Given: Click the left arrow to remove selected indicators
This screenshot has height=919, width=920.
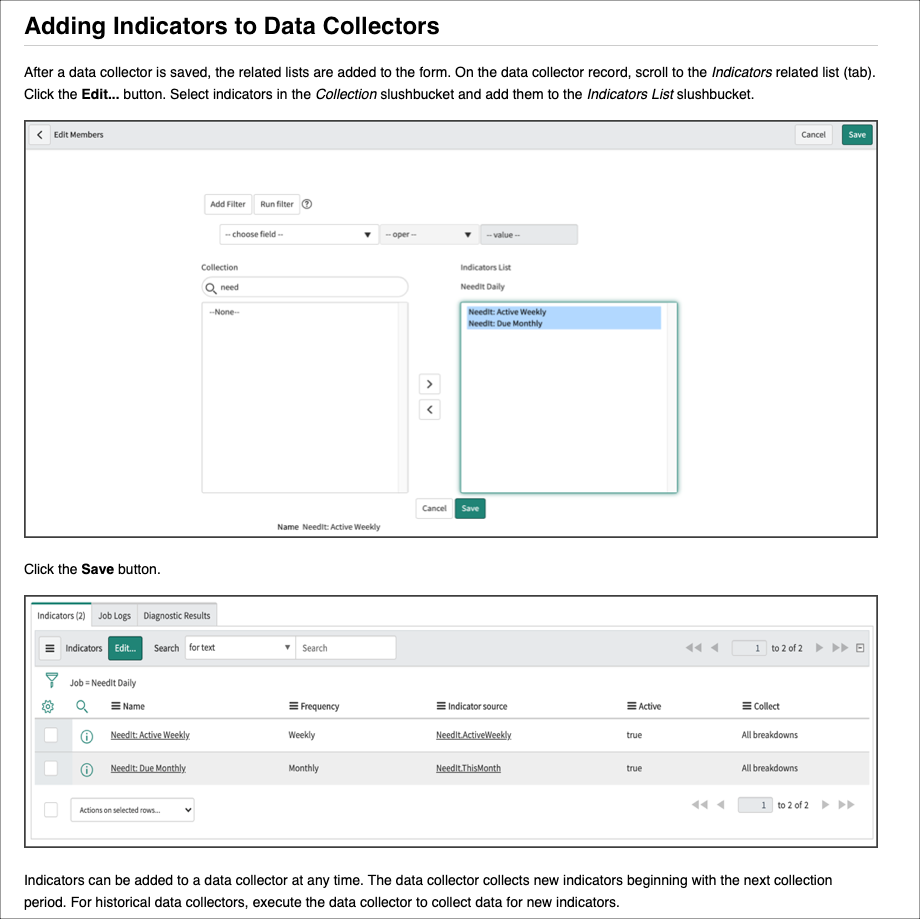Looking at the screenshot, I should tap(429, 409).
